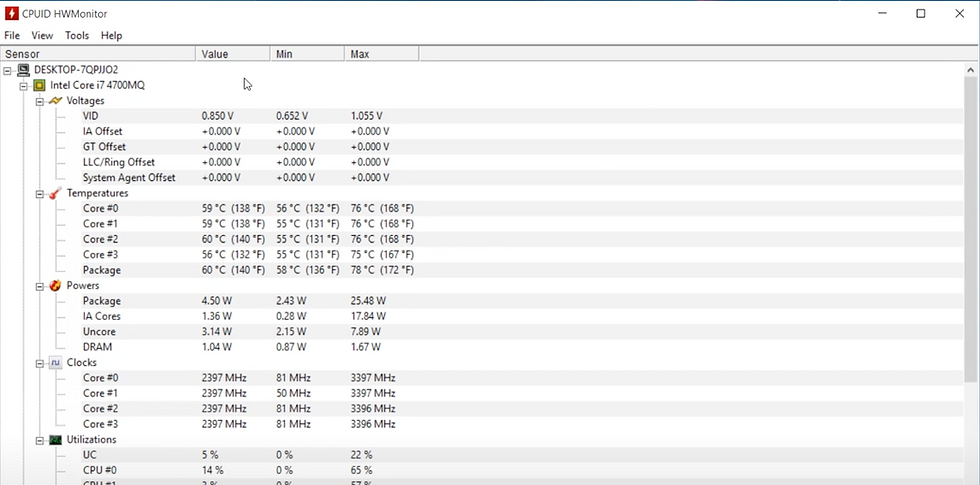Collapse the Utilizations section

tap(40, 441)
